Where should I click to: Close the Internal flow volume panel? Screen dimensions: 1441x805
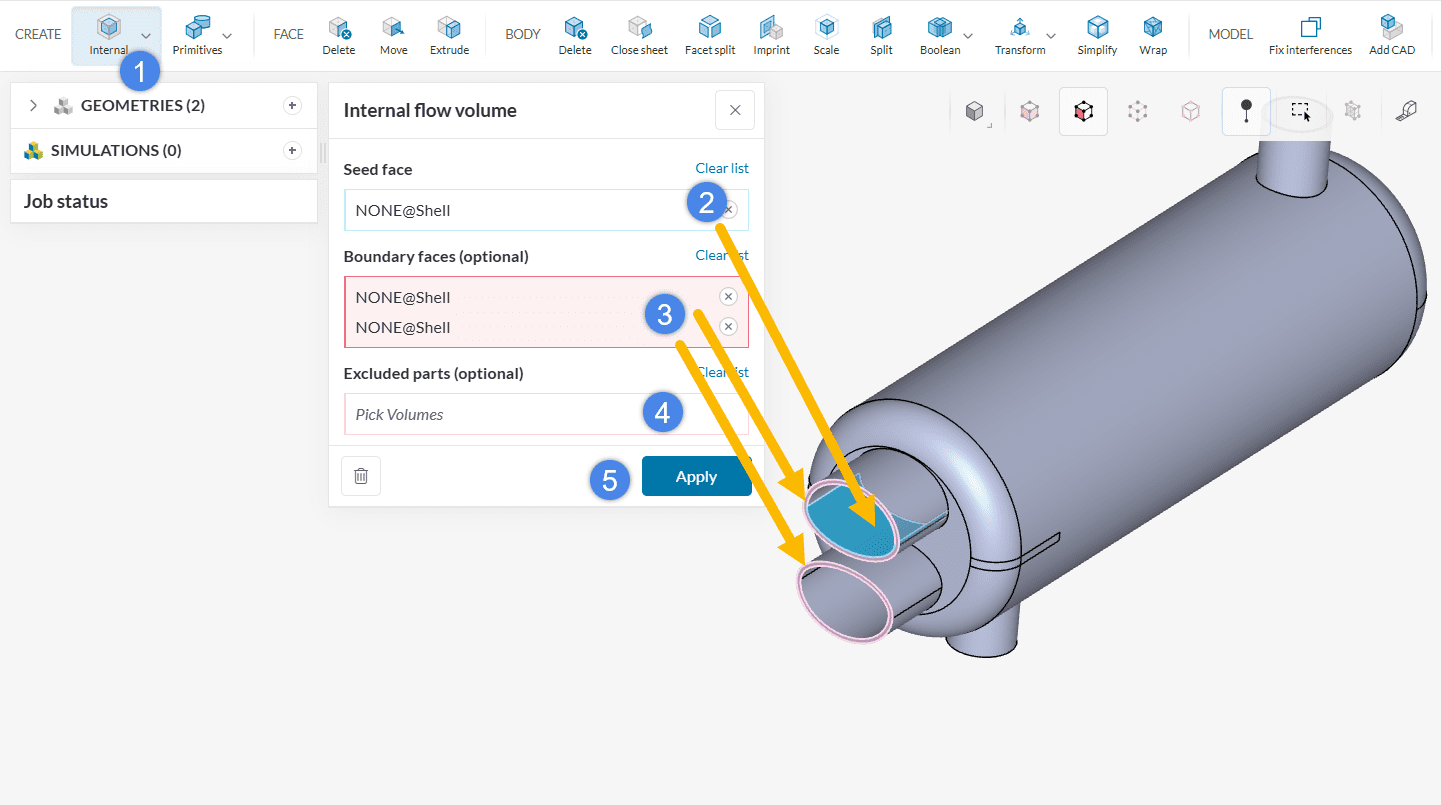pos(735,110)
